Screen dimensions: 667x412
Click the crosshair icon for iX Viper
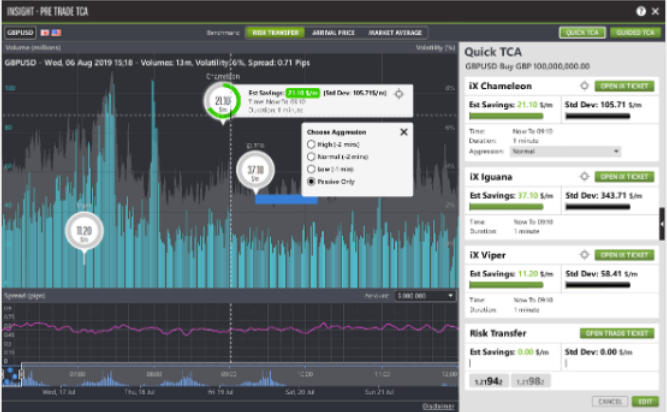tap(584, 255)
